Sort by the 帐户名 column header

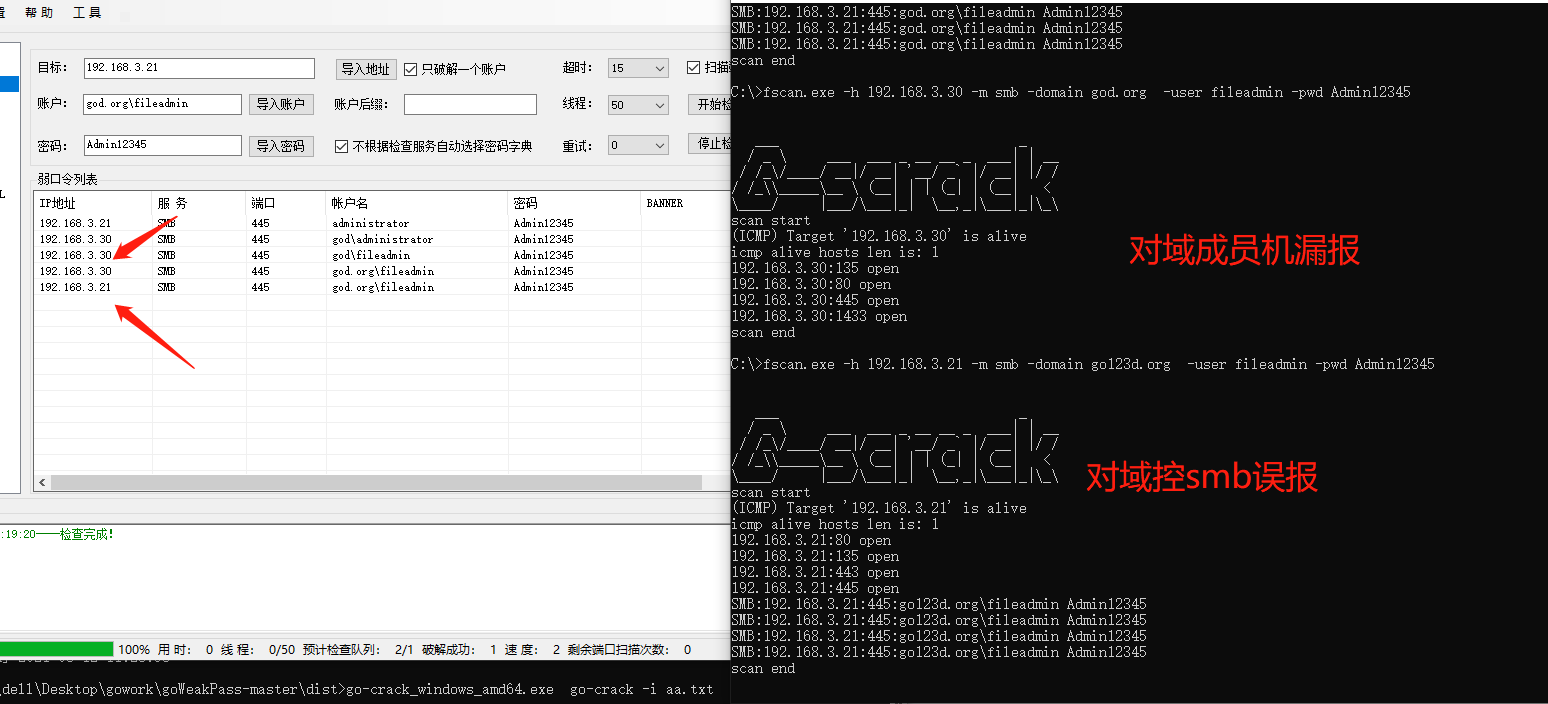pyautogui.click(x=418, y=203)
